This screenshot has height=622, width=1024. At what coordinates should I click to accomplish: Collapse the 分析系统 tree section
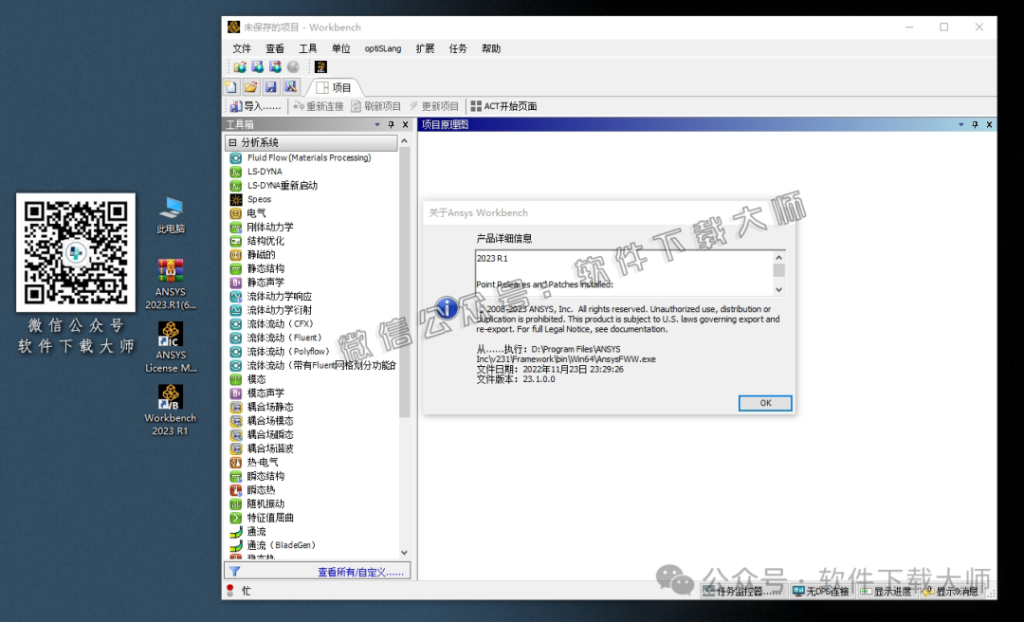click(x=230, y=142)
